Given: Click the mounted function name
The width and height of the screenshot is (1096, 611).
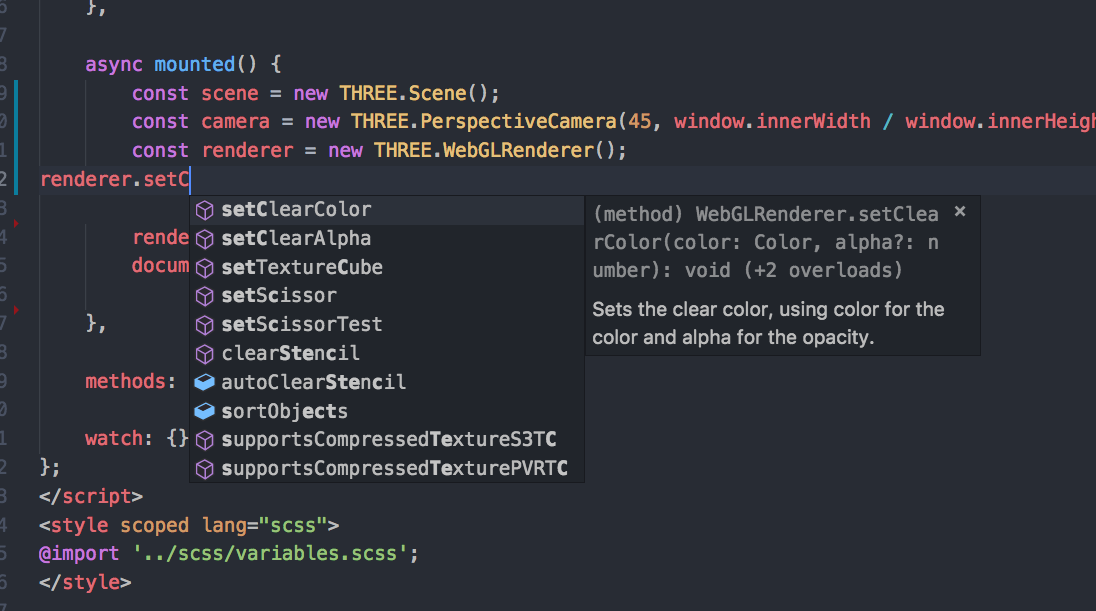Looking at the screenshot, I should (x=196, y=63).
